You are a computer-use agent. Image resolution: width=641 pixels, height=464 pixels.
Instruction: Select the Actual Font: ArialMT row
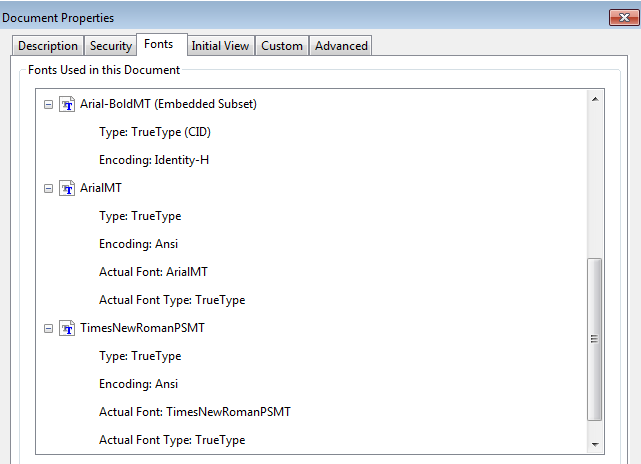[x=153, y=272]
